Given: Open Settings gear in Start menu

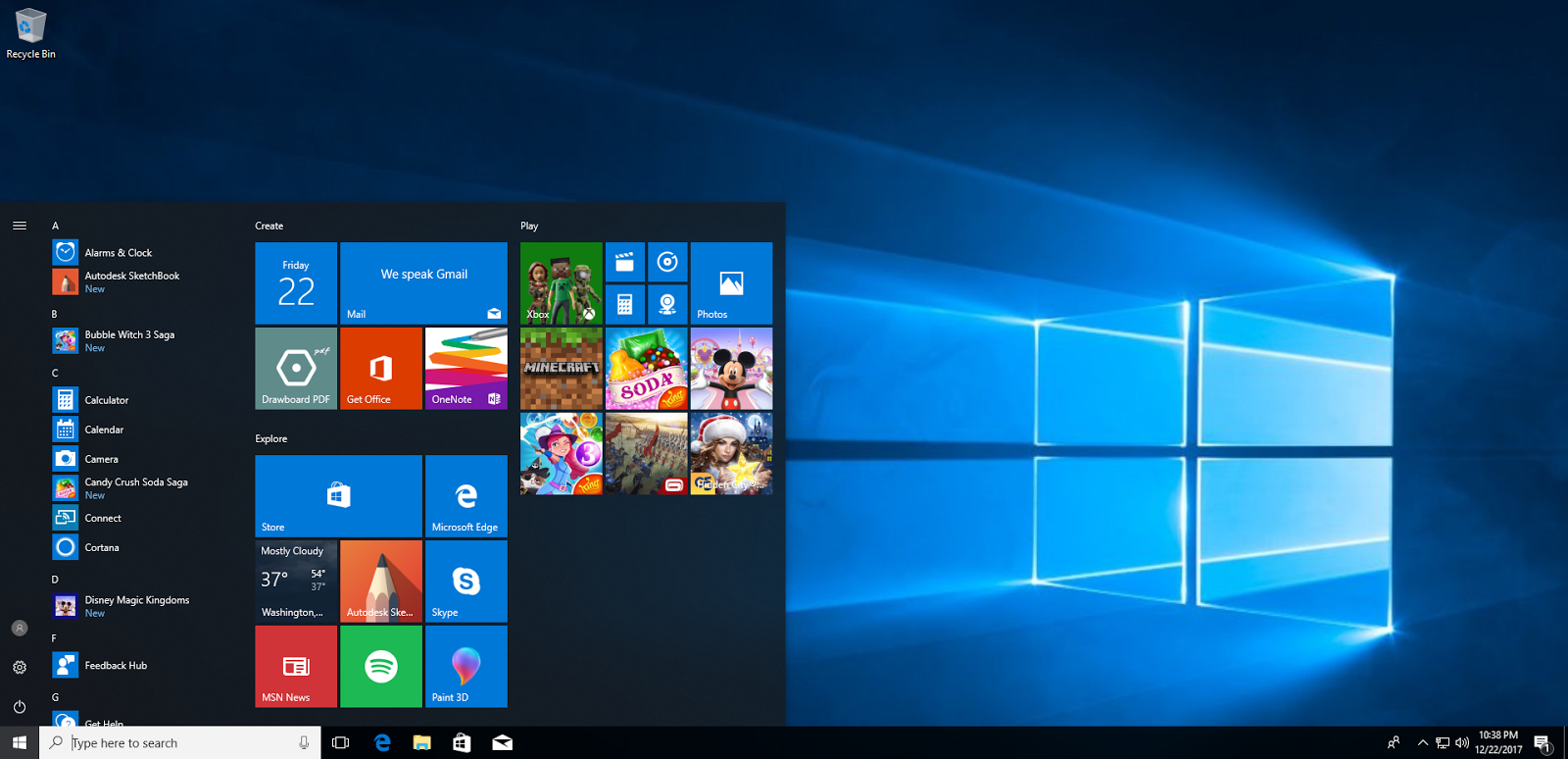Looking at the screenshot, I should coord(20,668).
